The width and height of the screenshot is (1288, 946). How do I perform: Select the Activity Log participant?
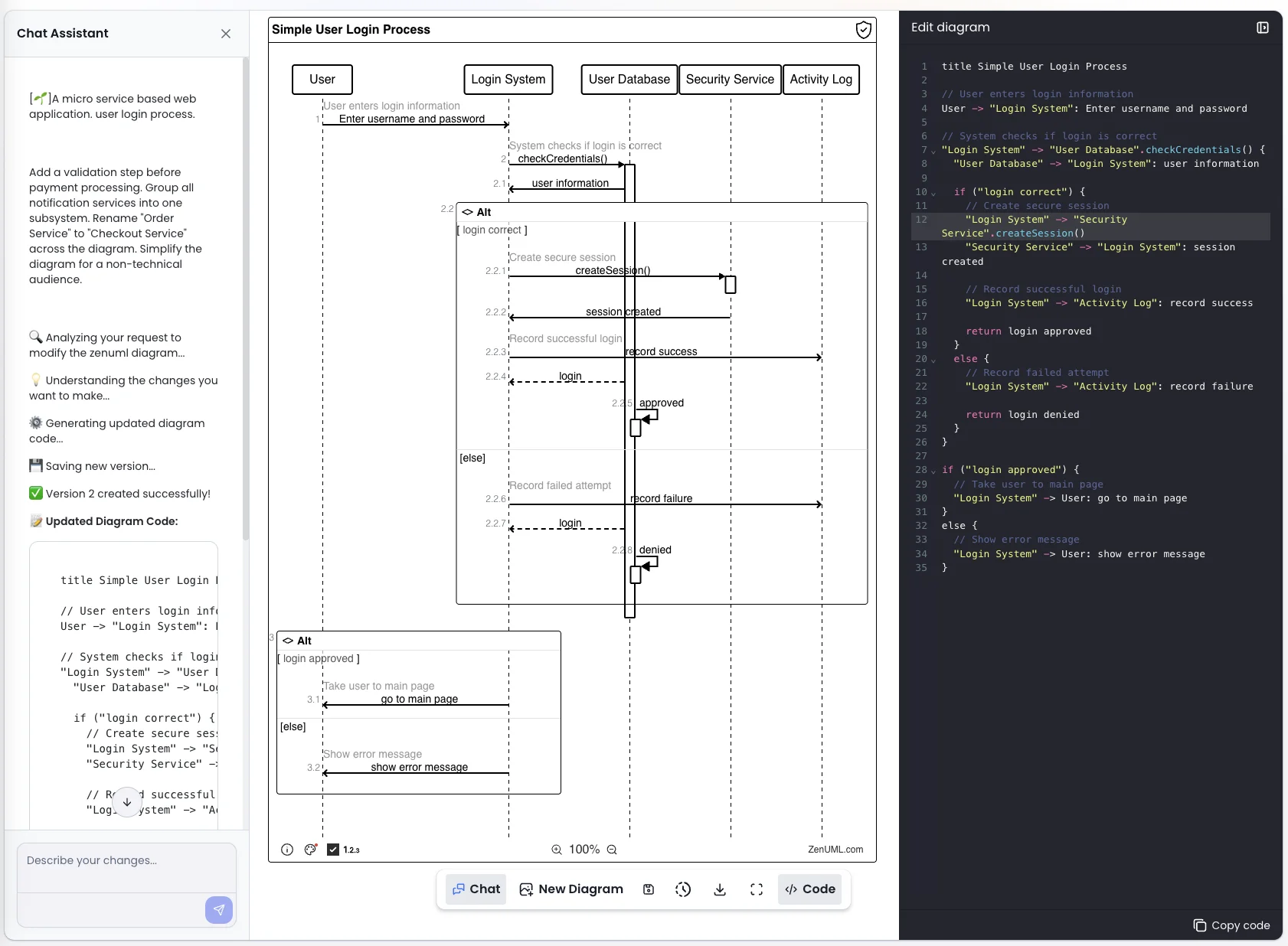coord(821,80)
